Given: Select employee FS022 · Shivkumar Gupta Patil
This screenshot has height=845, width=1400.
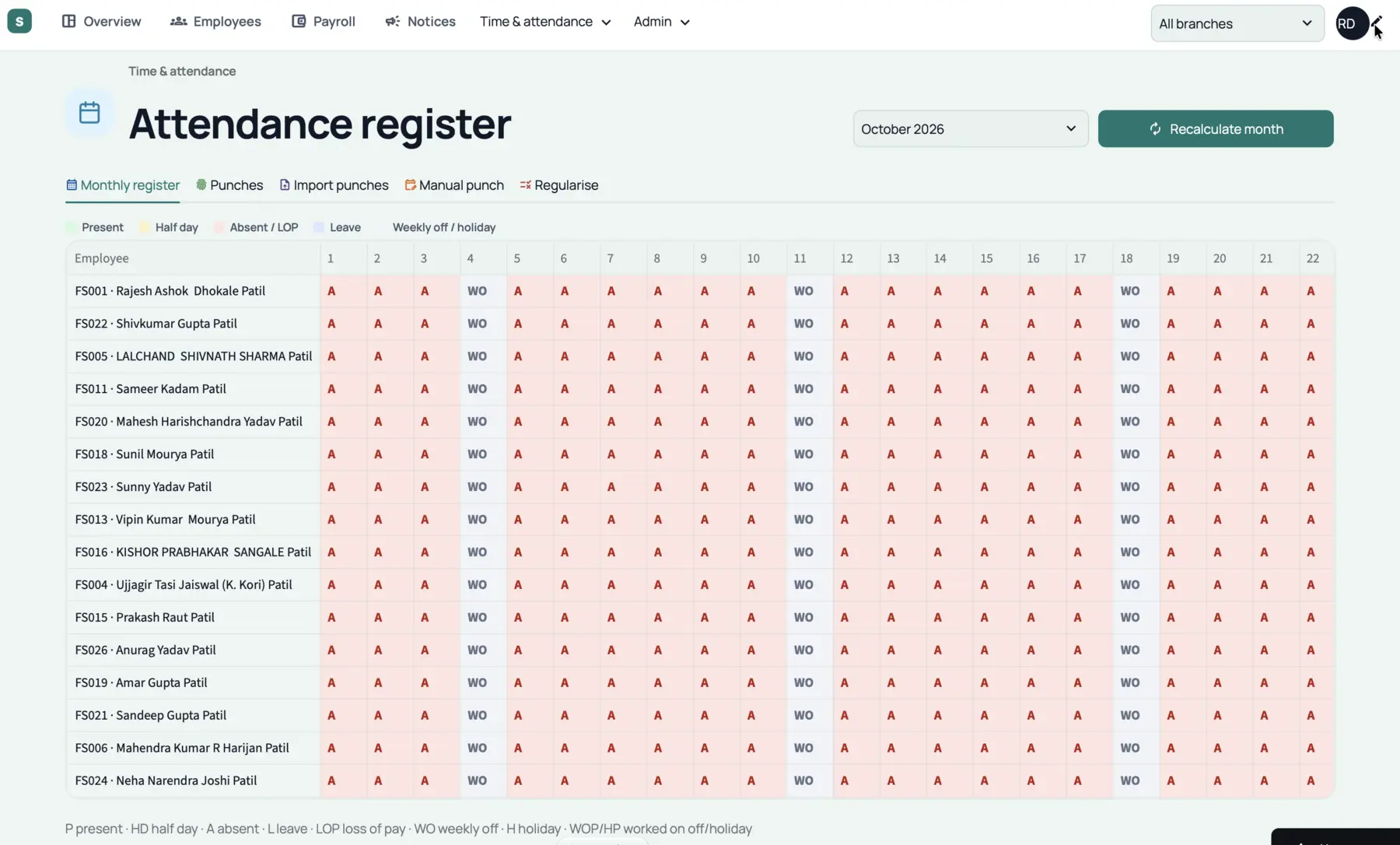Looking at the screenshot, I should [156, 324].
